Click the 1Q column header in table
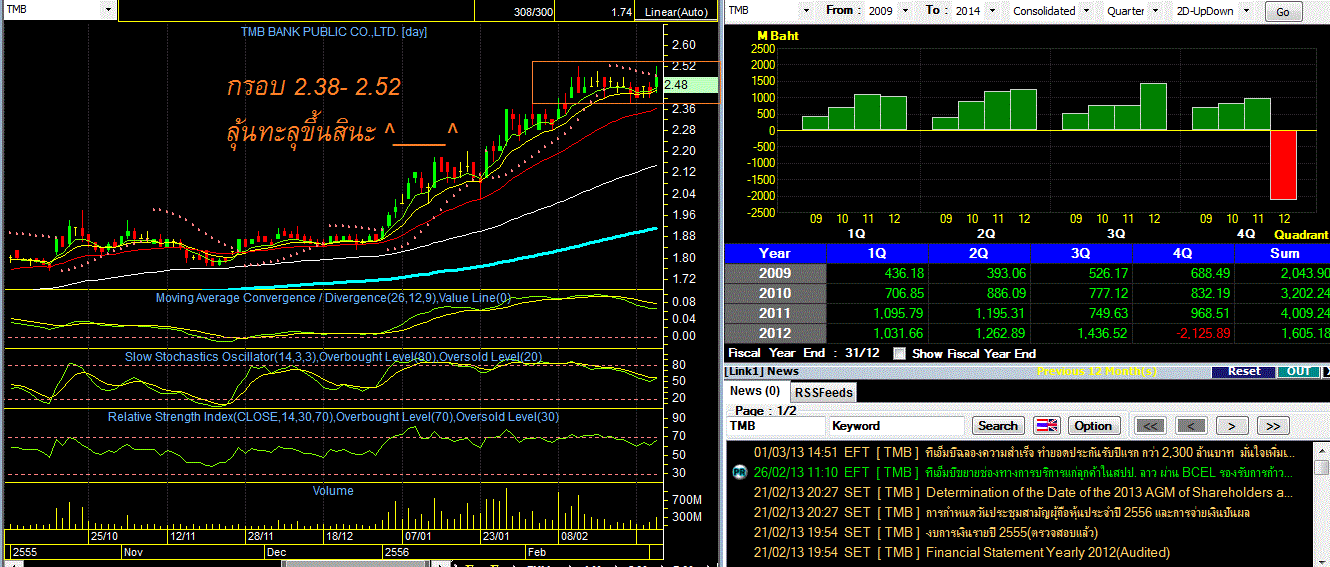 click(877, 253)
